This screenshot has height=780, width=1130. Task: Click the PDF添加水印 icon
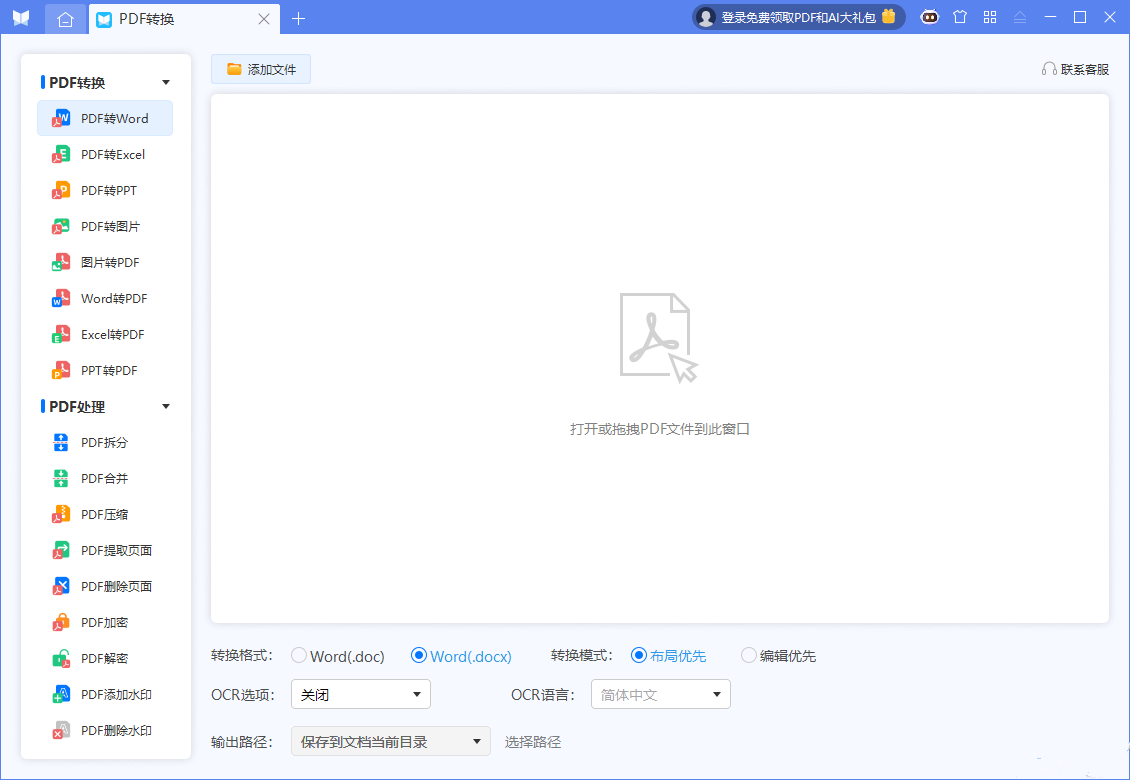61,695
